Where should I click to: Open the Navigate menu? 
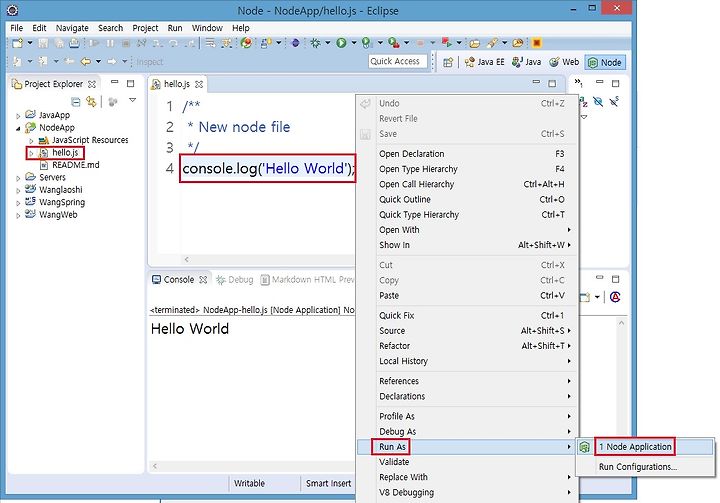point(72,28)
